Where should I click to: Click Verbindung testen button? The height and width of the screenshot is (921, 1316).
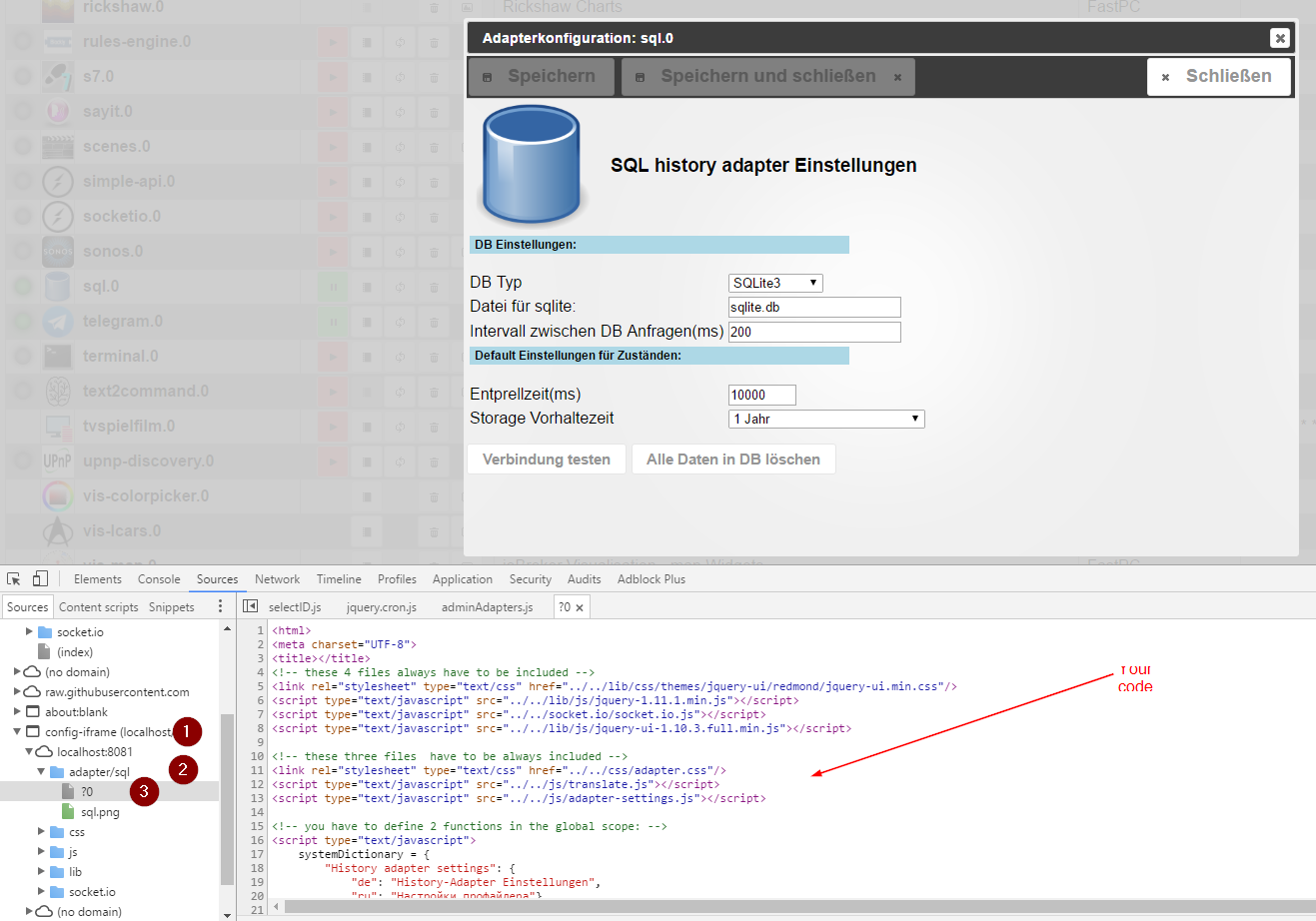[x=547, y=460]
